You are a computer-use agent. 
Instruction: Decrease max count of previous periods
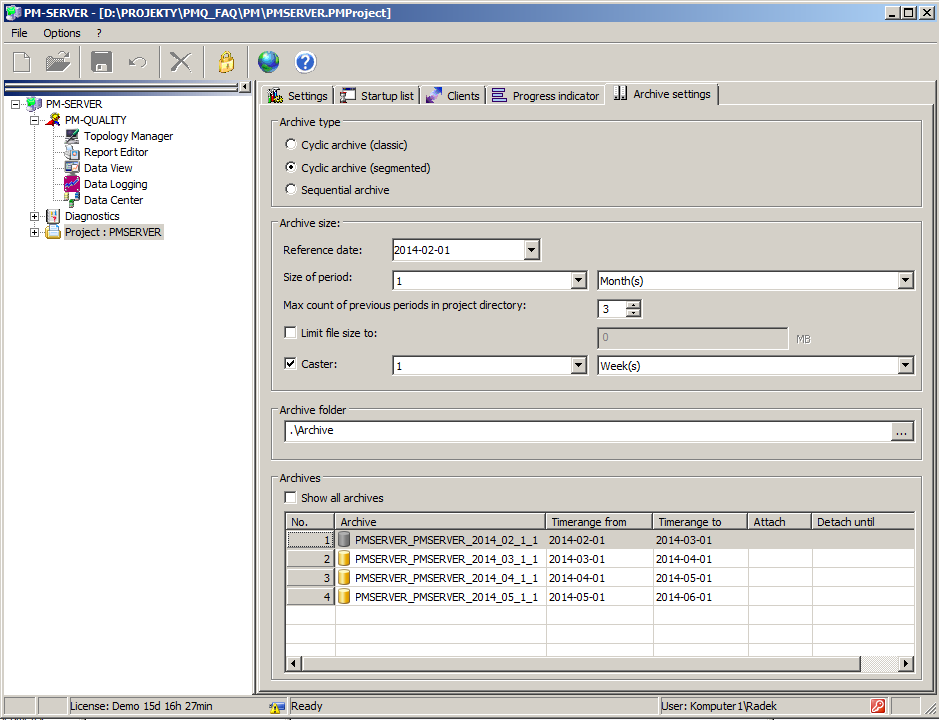[634, 313]
